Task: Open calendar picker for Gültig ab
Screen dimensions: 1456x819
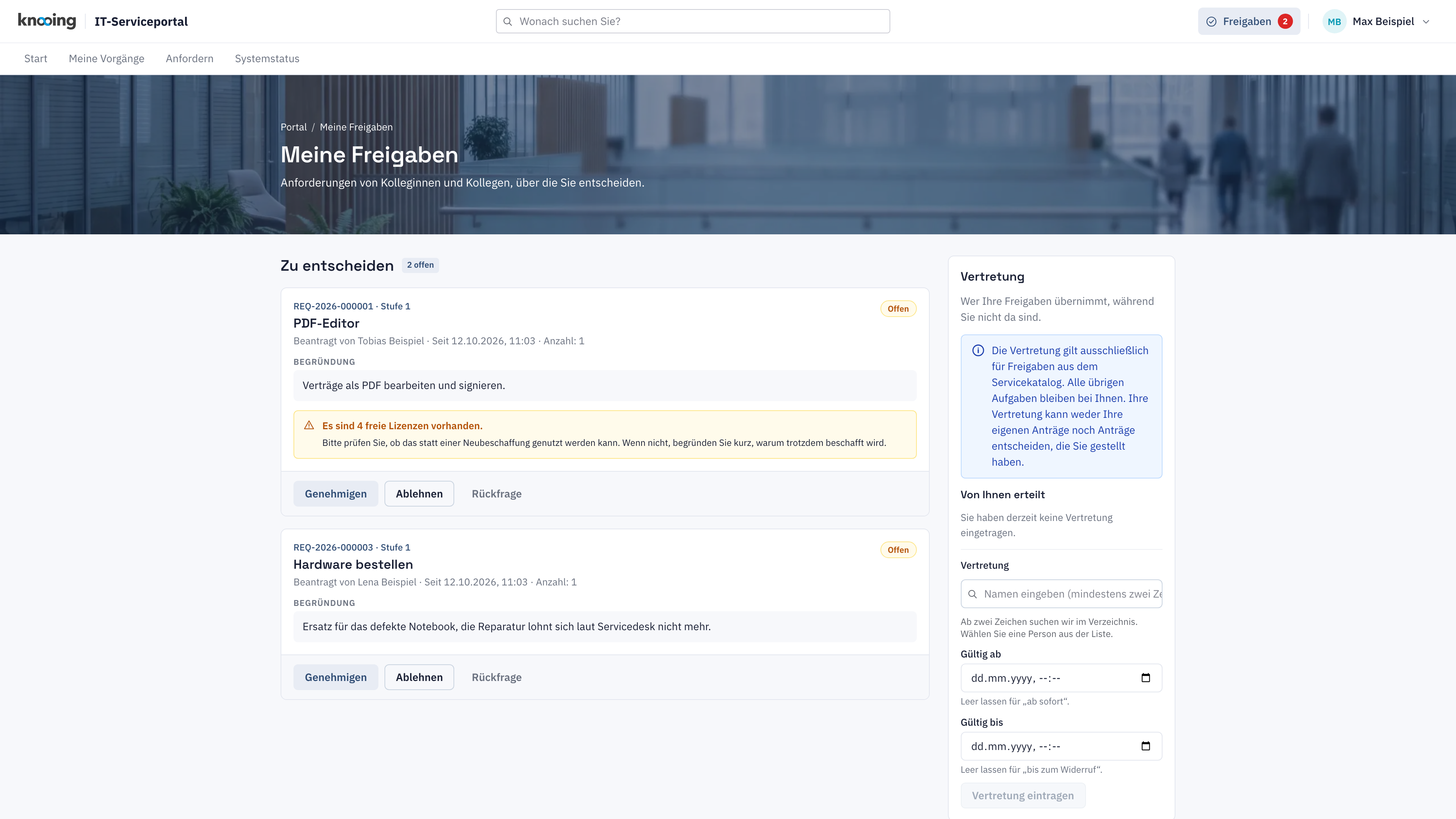Action: [1146, 678]
